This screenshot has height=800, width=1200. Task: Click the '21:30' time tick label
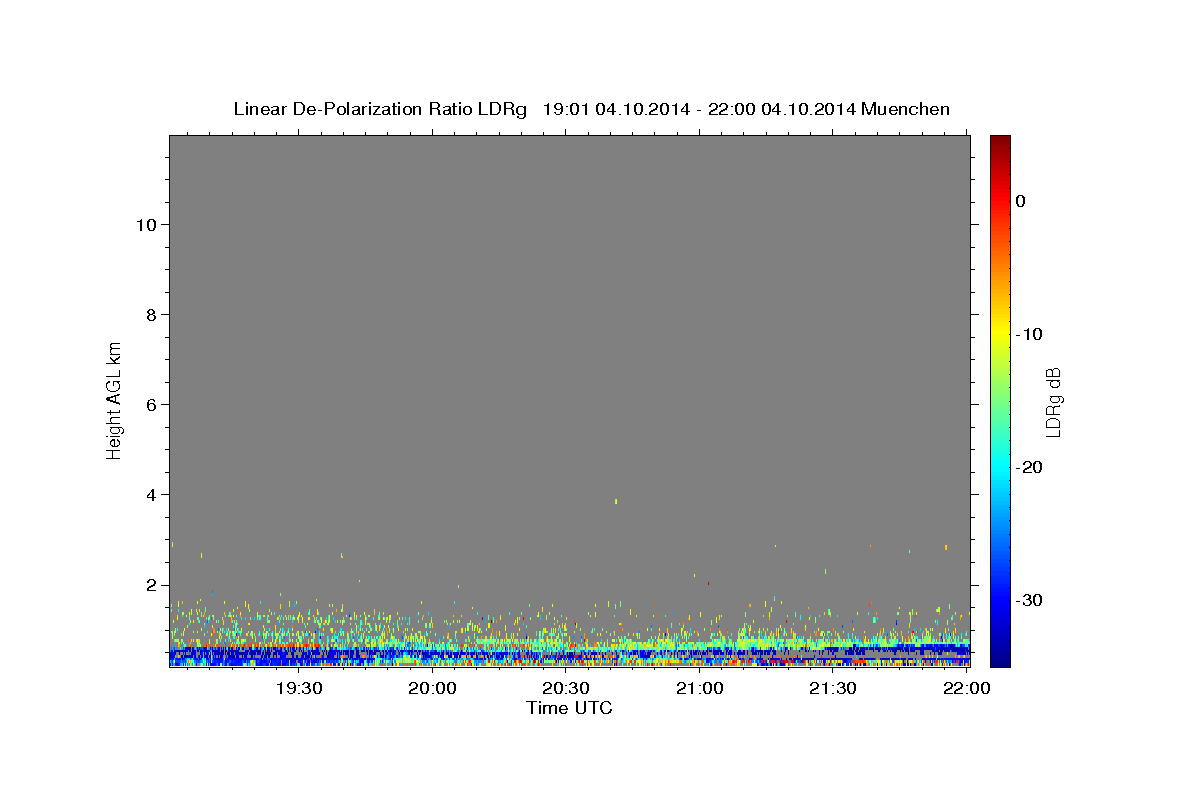(833, 688)
